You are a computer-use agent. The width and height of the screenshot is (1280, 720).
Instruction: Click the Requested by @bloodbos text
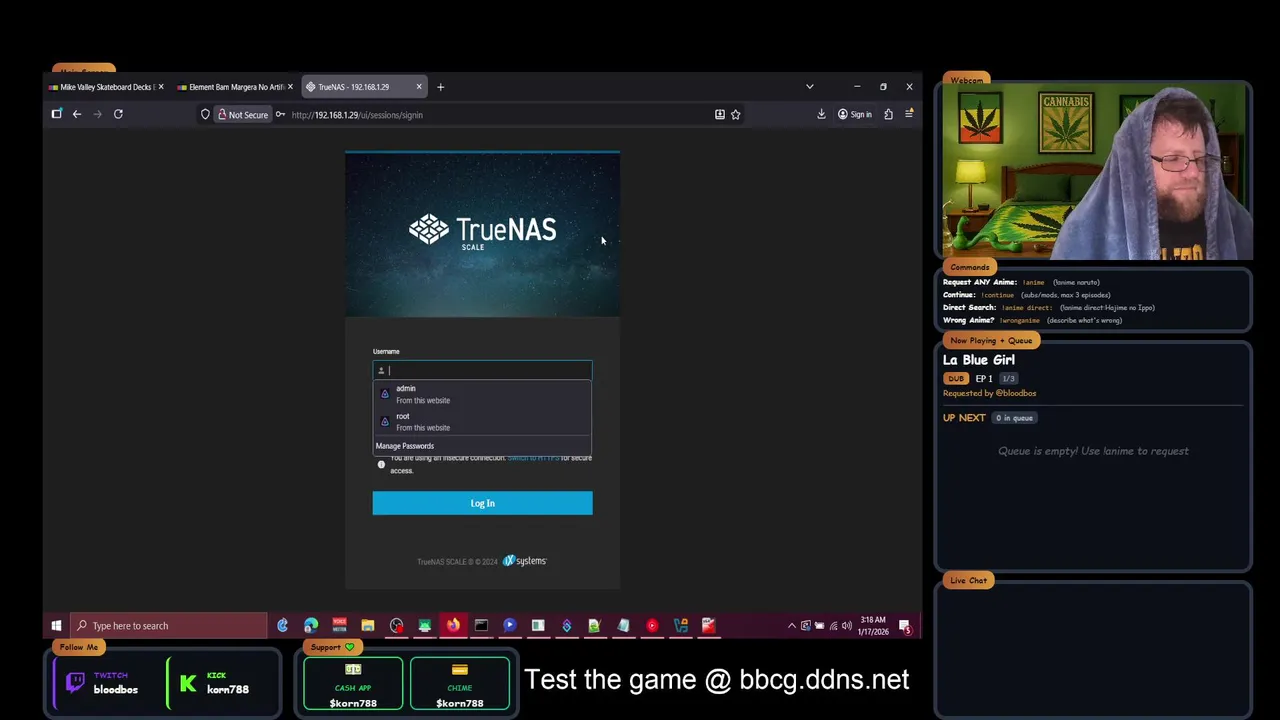pyautogui.click(x=990, y=393)
